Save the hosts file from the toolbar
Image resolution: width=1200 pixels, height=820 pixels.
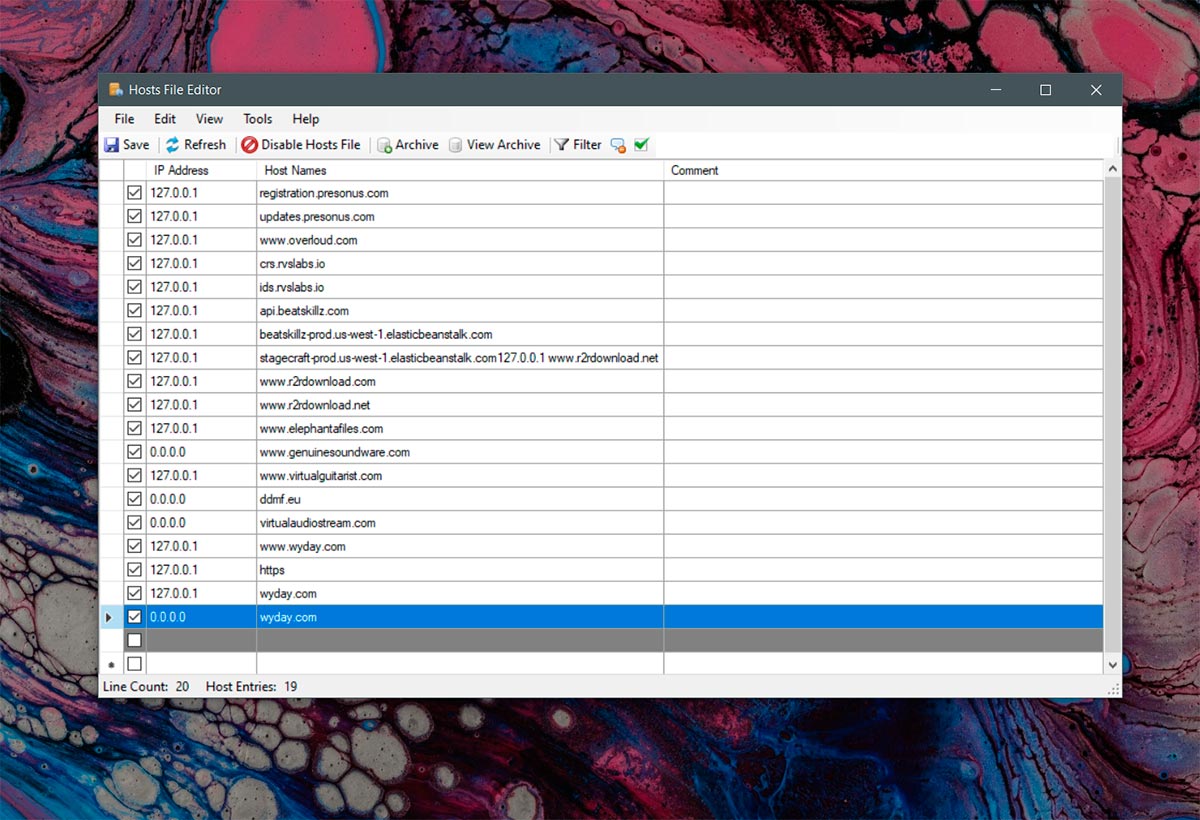pos(127,145)
